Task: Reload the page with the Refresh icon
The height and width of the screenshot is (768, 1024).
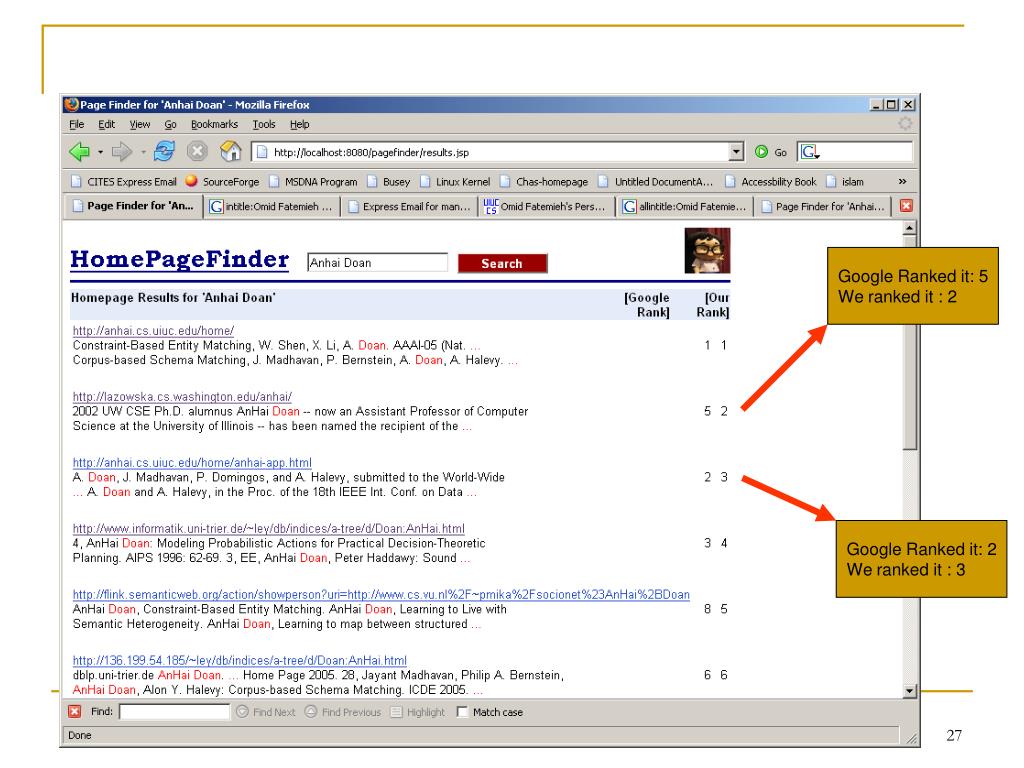Action: click(x=164, y=152)
